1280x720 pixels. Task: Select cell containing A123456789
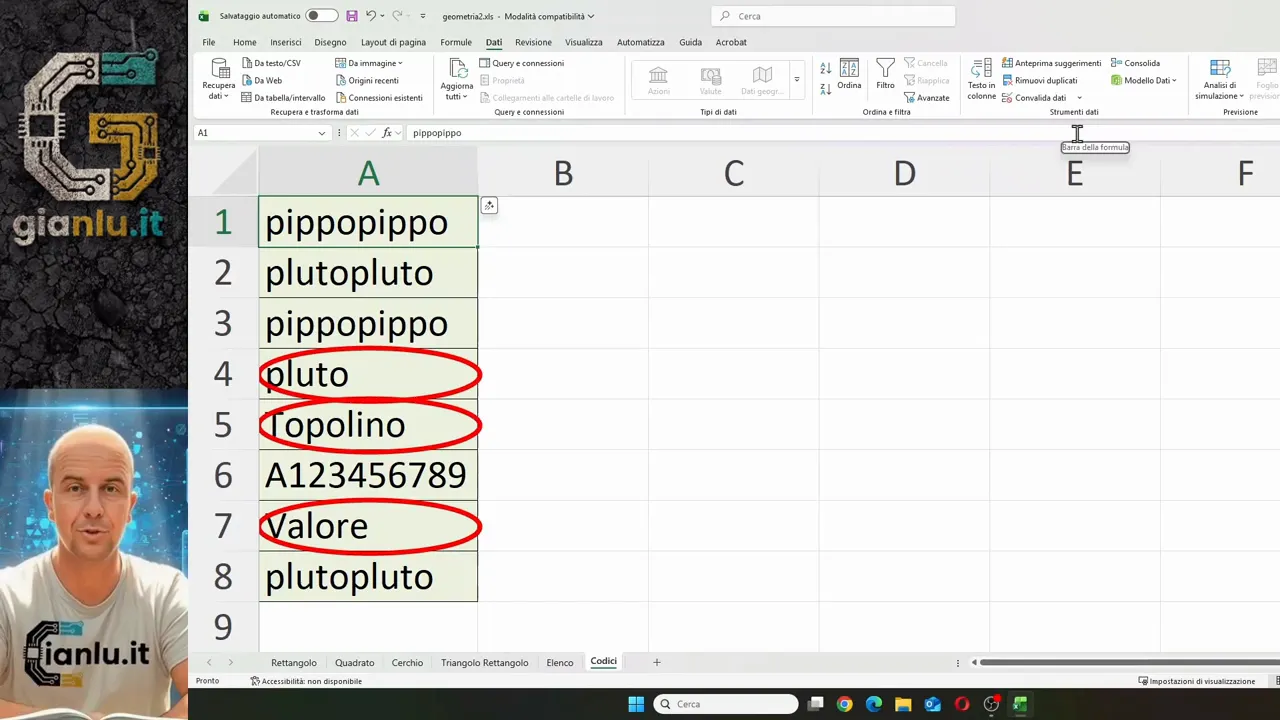pyautogui.click(x=368, y=475)
